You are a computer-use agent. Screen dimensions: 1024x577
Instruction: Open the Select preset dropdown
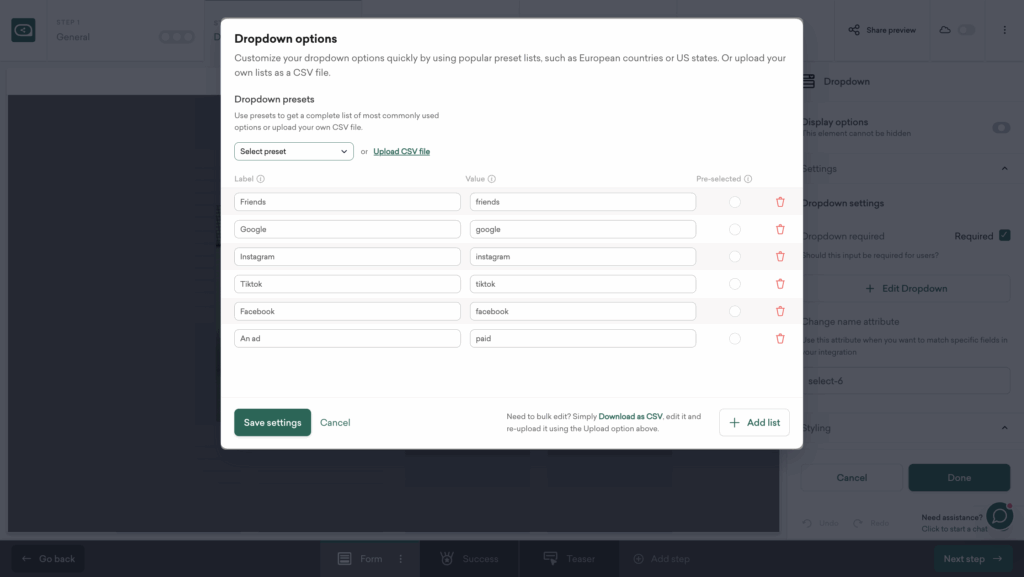[293, 151]
